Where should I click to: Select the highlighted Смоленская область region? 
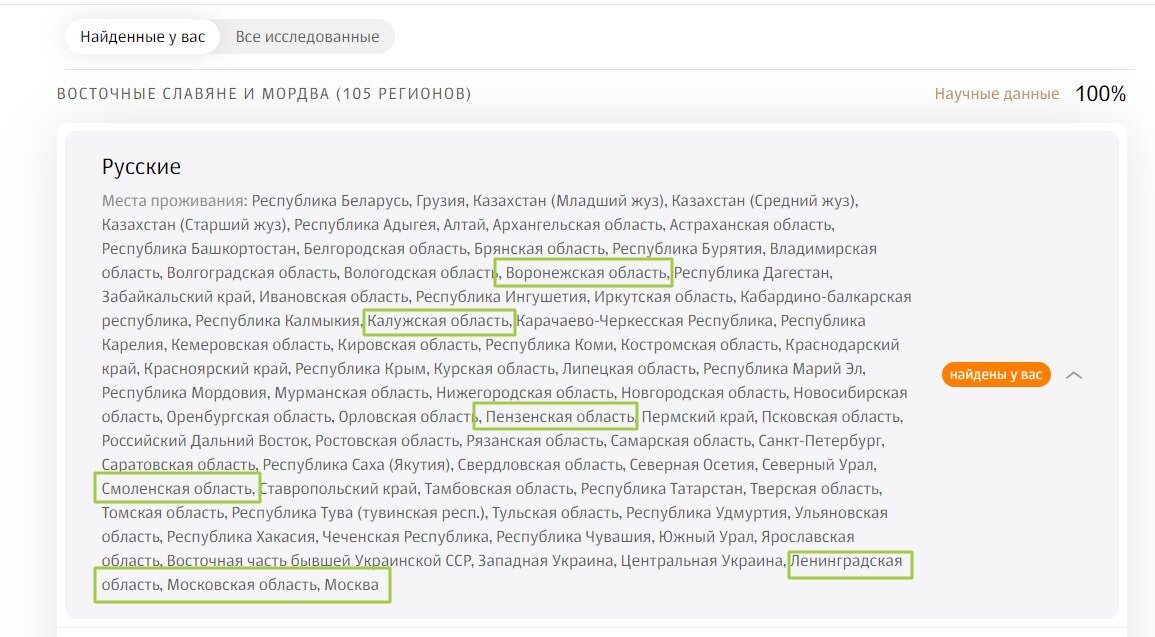coord(176,487)
